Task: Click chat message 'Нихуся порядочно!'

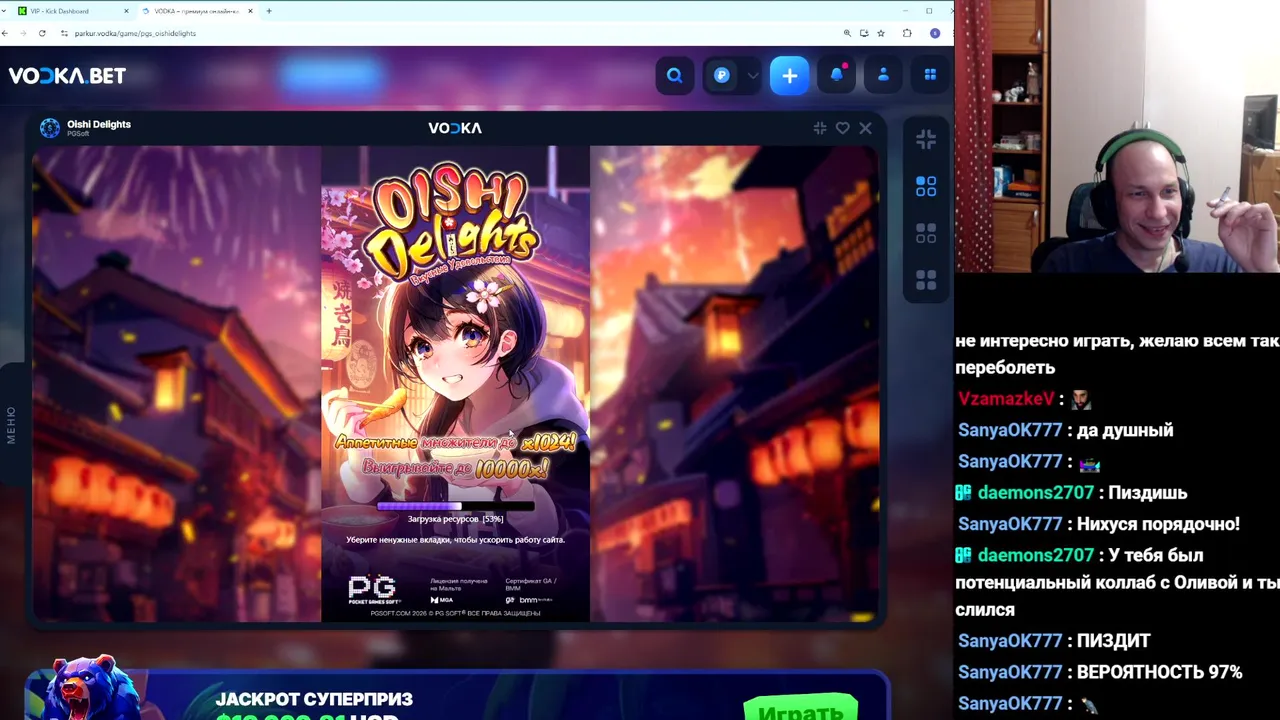Action: tap(1159, 524)
